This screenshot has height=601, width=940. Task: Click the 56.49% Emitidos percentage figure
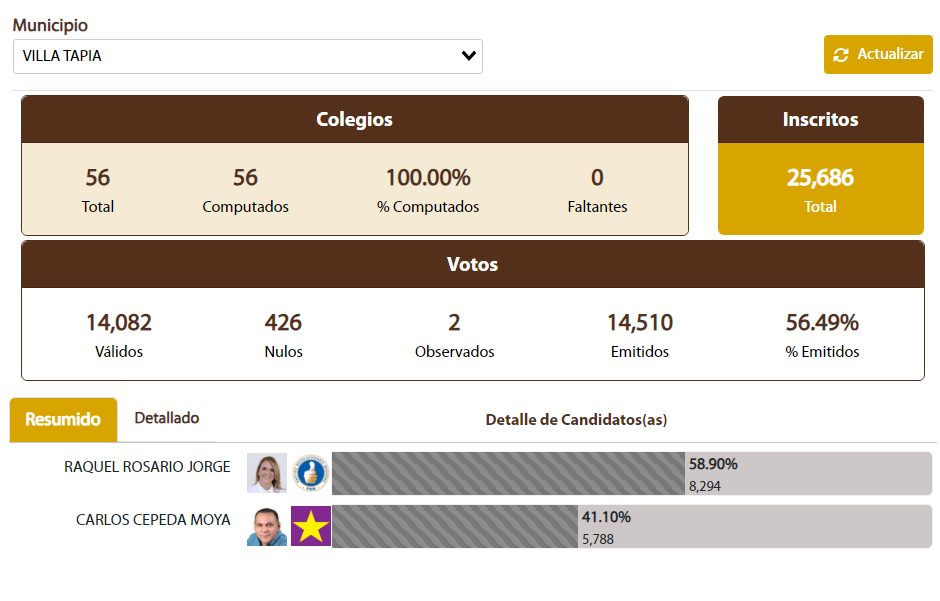coord(822,323)
